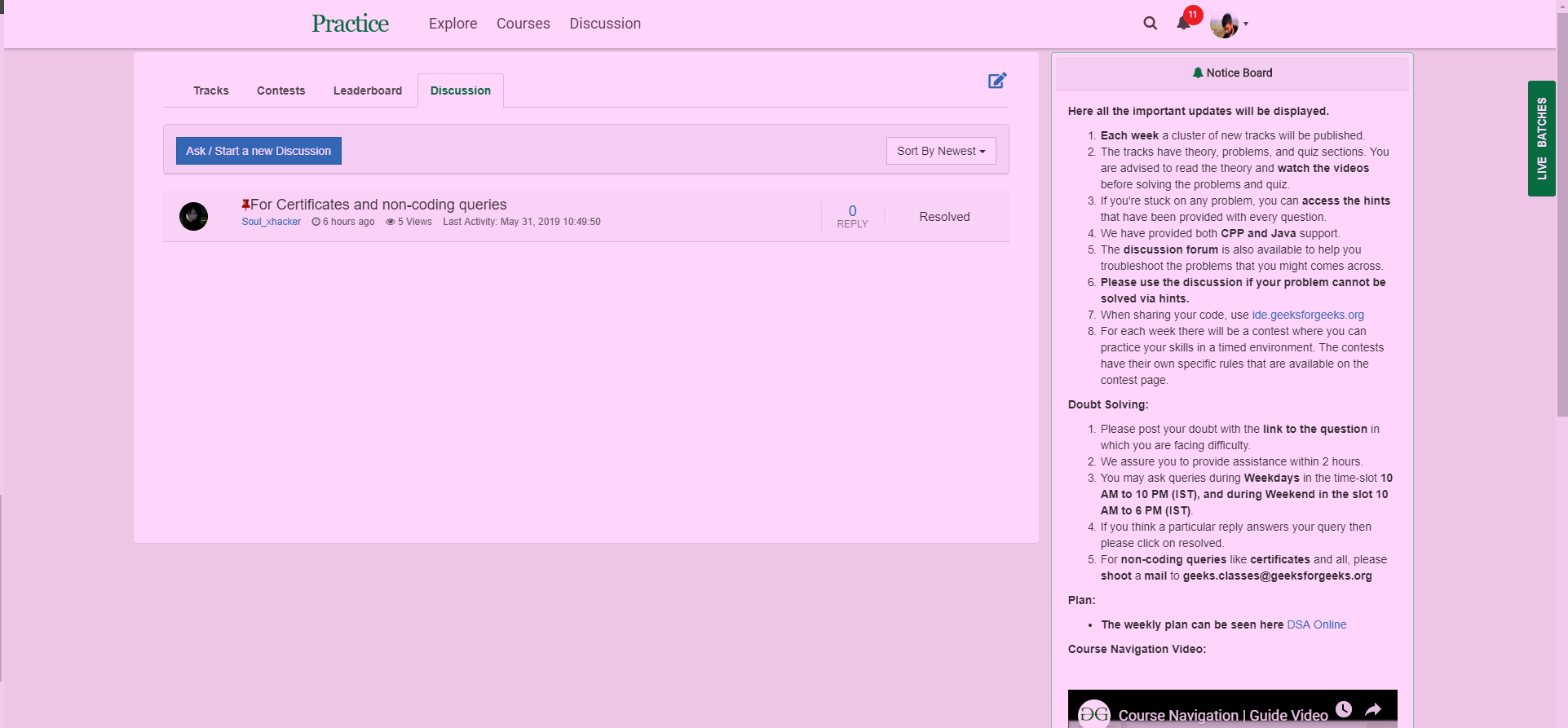Click the Resolved status label
1568x728 pixels.
point(945,217)
